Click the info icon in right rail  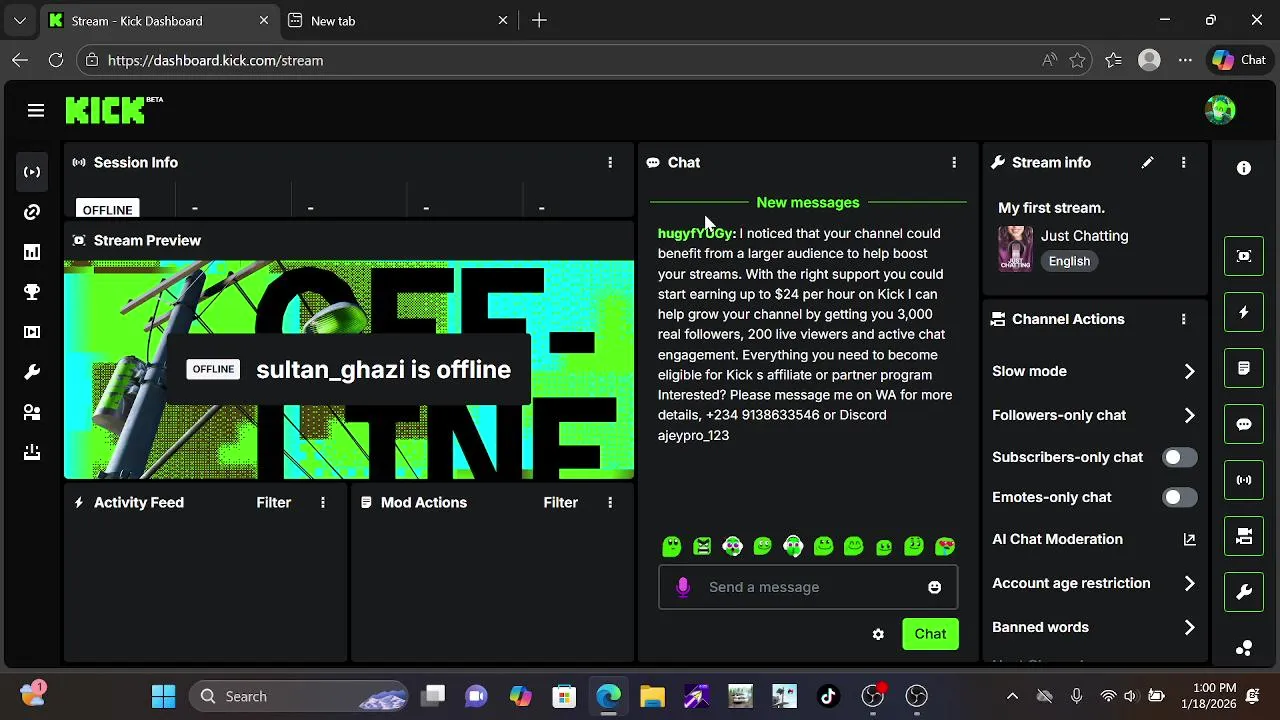tap(1244, 168)
